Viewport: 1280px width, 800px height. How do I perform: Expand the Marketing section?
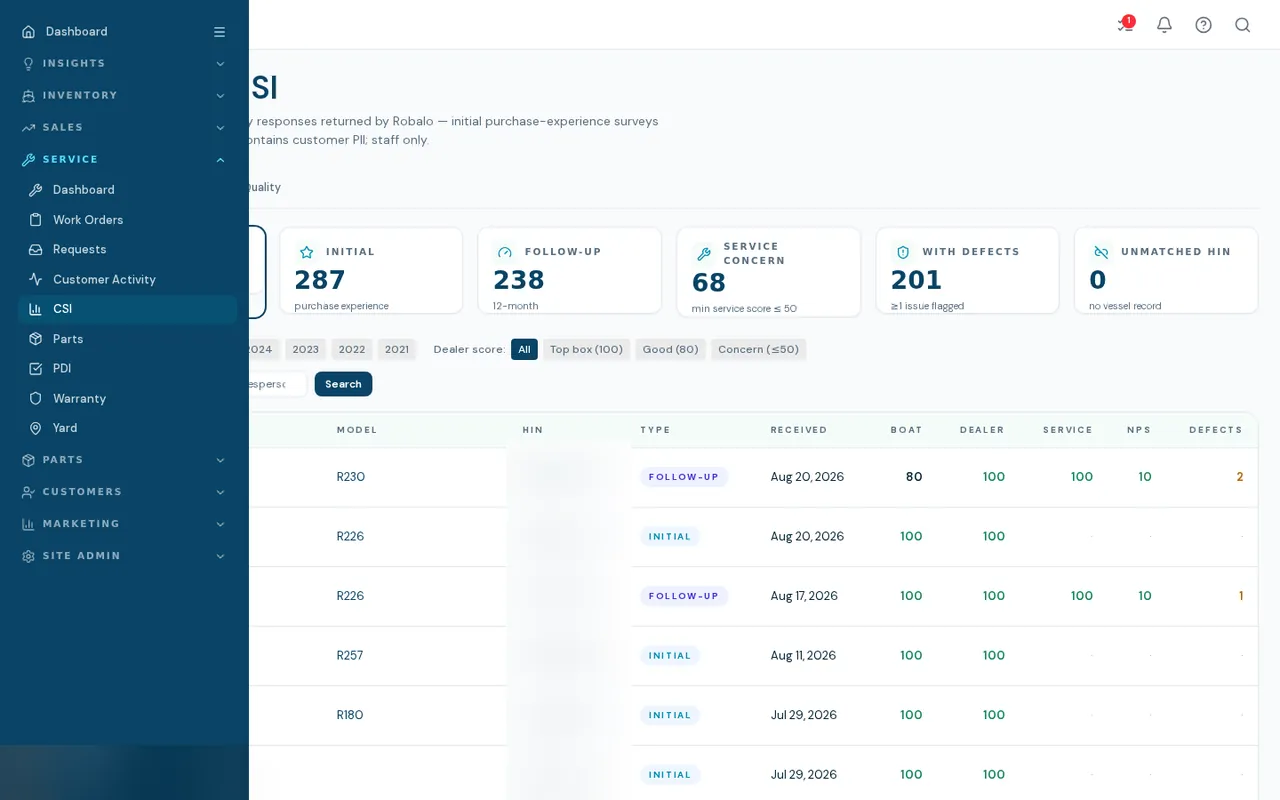[124, 524]
